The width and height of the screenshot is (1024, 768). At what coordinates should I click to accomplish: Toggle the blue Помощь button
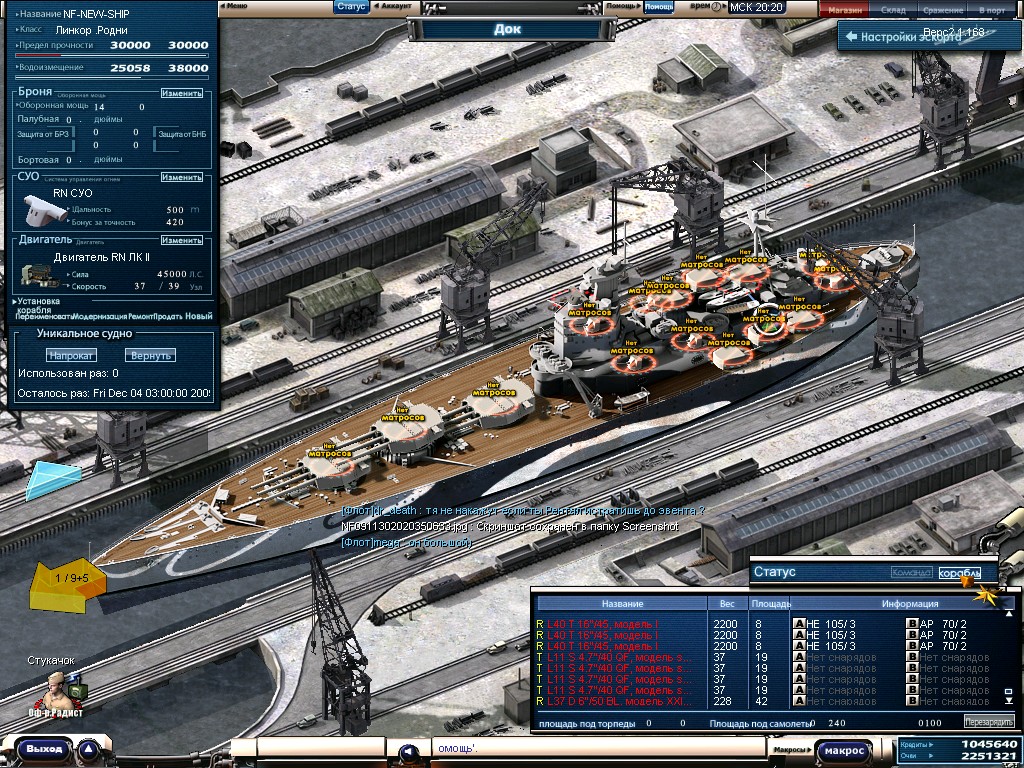(658, 7)
